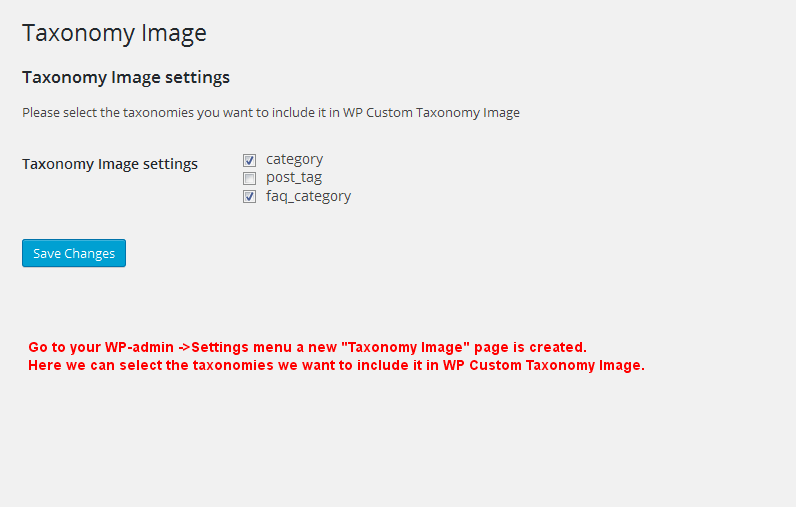The height and width of the screenshot is (507, 796).
Task: Click the Save Changes button
Action: (x=74, y=253)
